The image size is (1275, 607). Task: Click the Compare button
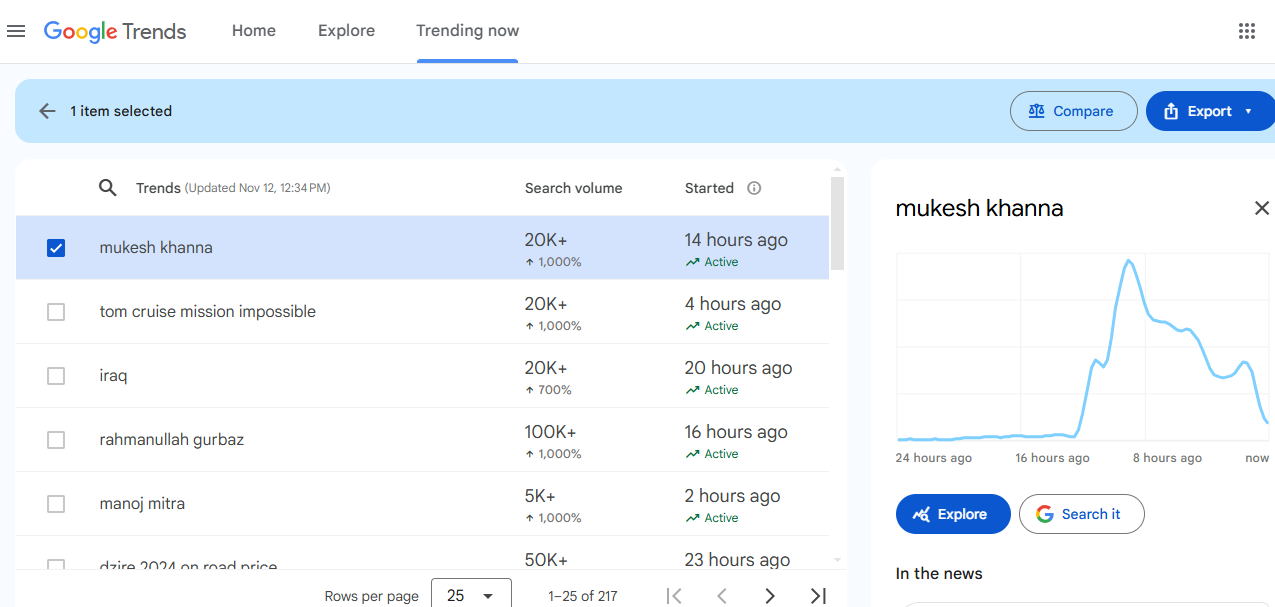point(1073,111)
